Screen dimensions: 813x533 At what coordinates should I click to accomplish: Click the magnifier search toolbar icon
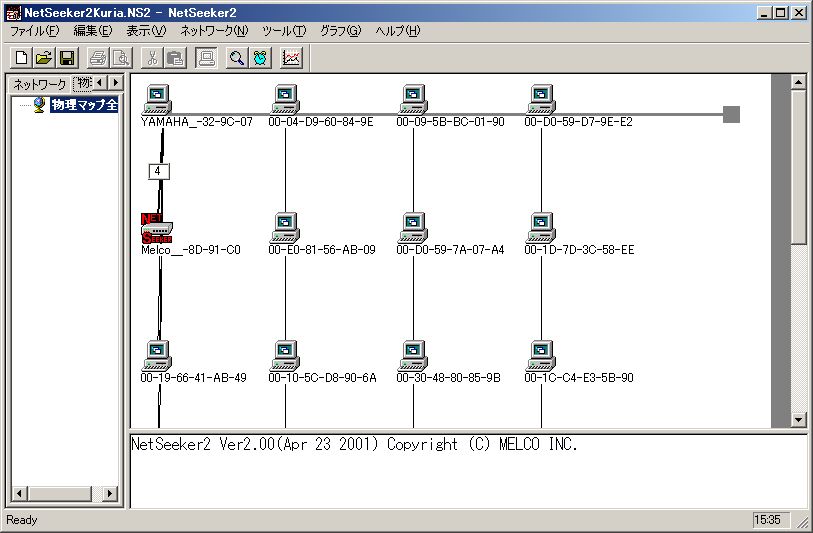[x=237, y=58]
